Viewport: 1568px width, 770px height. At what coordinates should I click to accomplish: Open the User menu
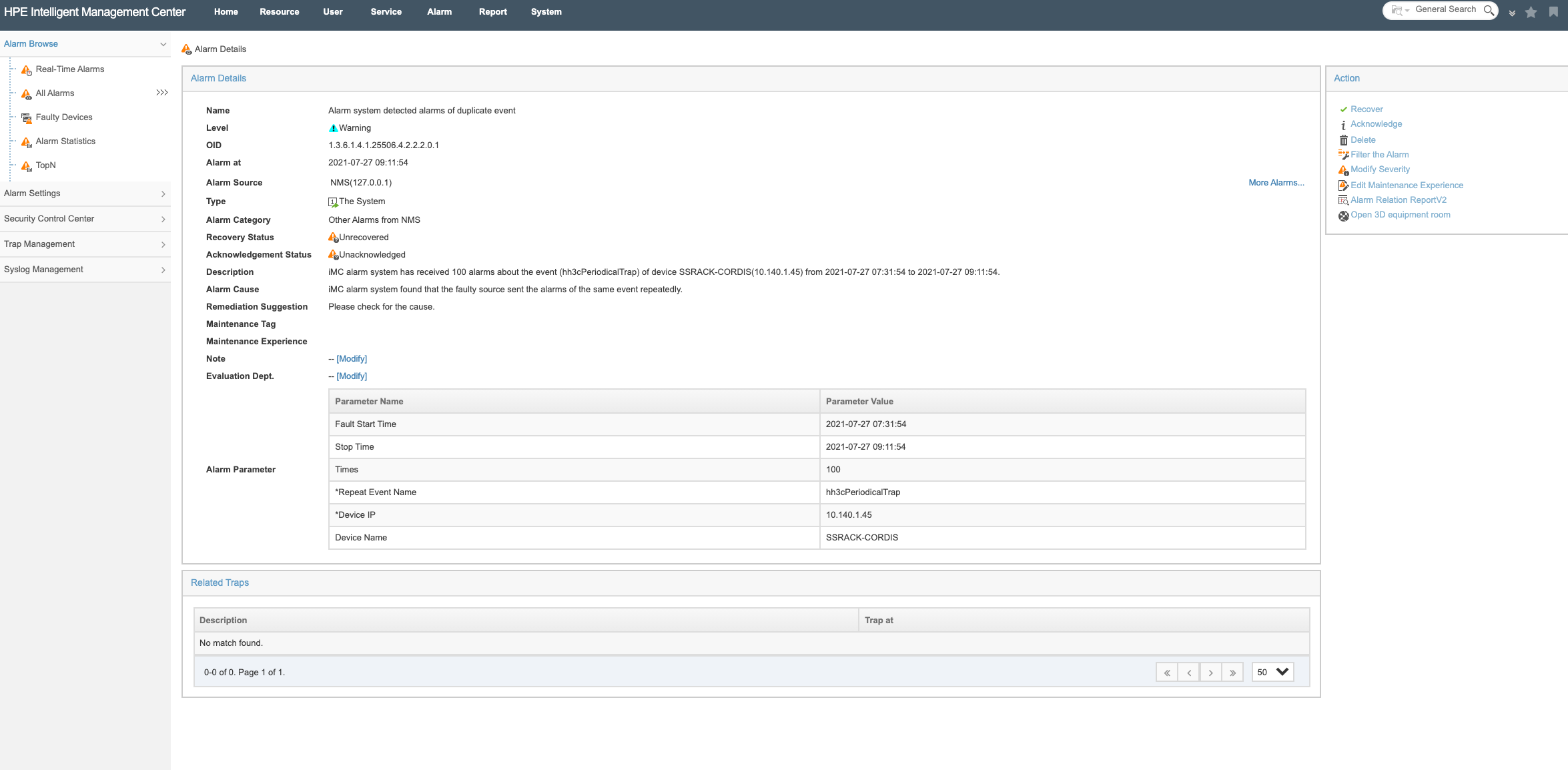click(x=333, y=12)
